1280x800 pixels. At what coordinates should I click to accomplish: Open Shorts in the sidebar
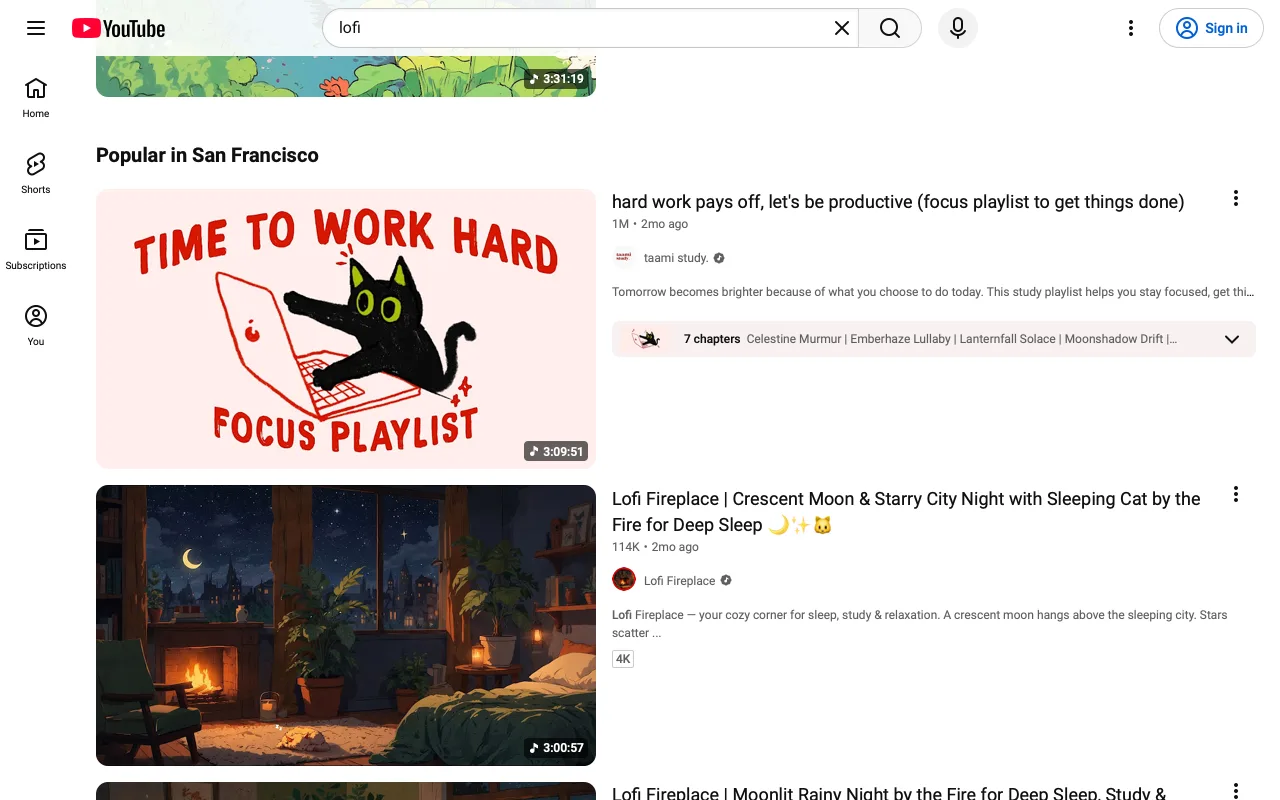[x=36, y=173]
